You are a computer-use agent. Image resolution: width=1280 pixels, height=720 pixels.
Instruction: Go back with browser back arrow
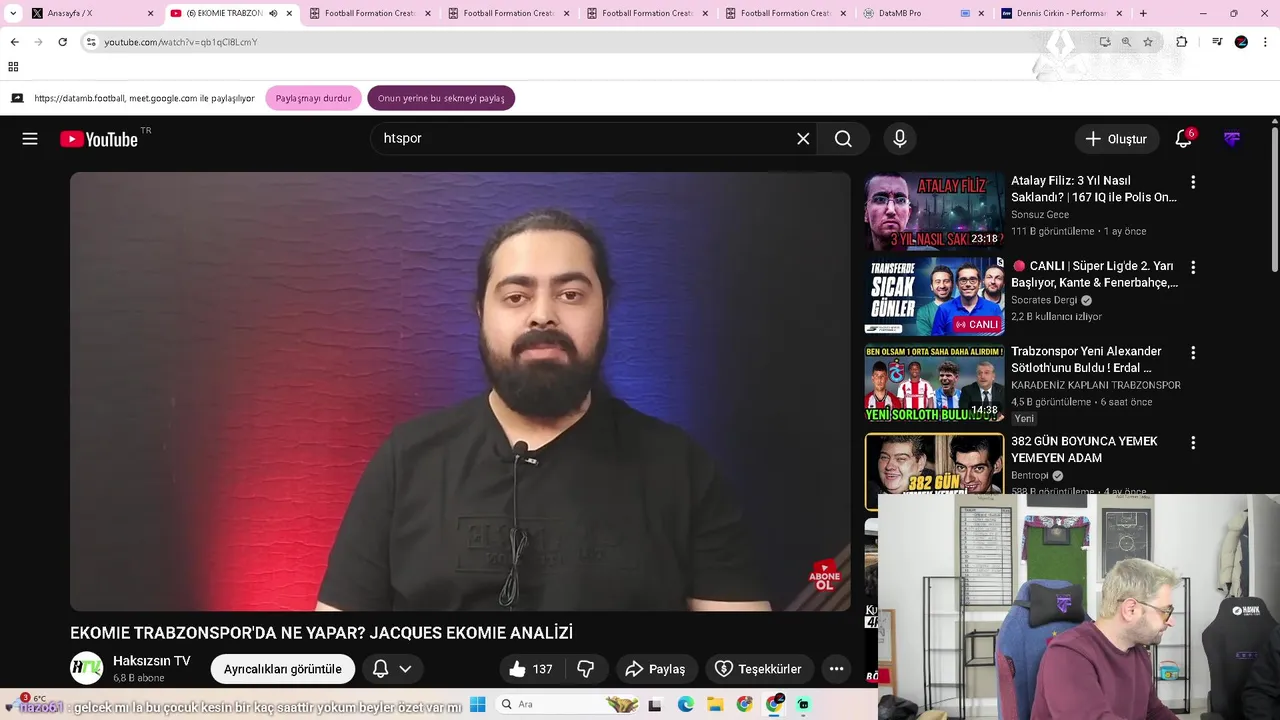(x=14, y=42)
